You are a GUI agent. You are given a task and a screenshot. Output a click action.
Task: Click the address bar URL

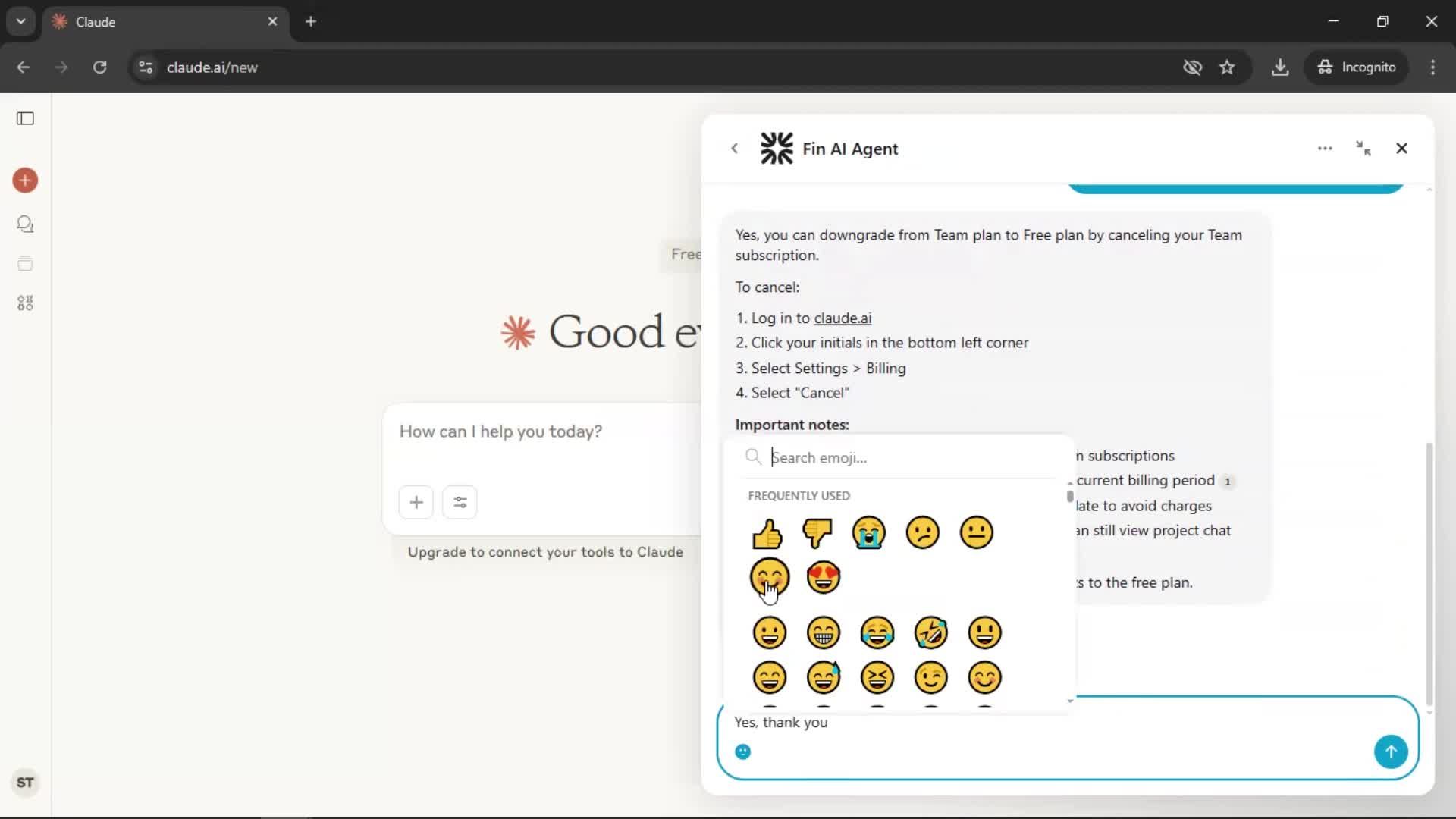(212, 67)
